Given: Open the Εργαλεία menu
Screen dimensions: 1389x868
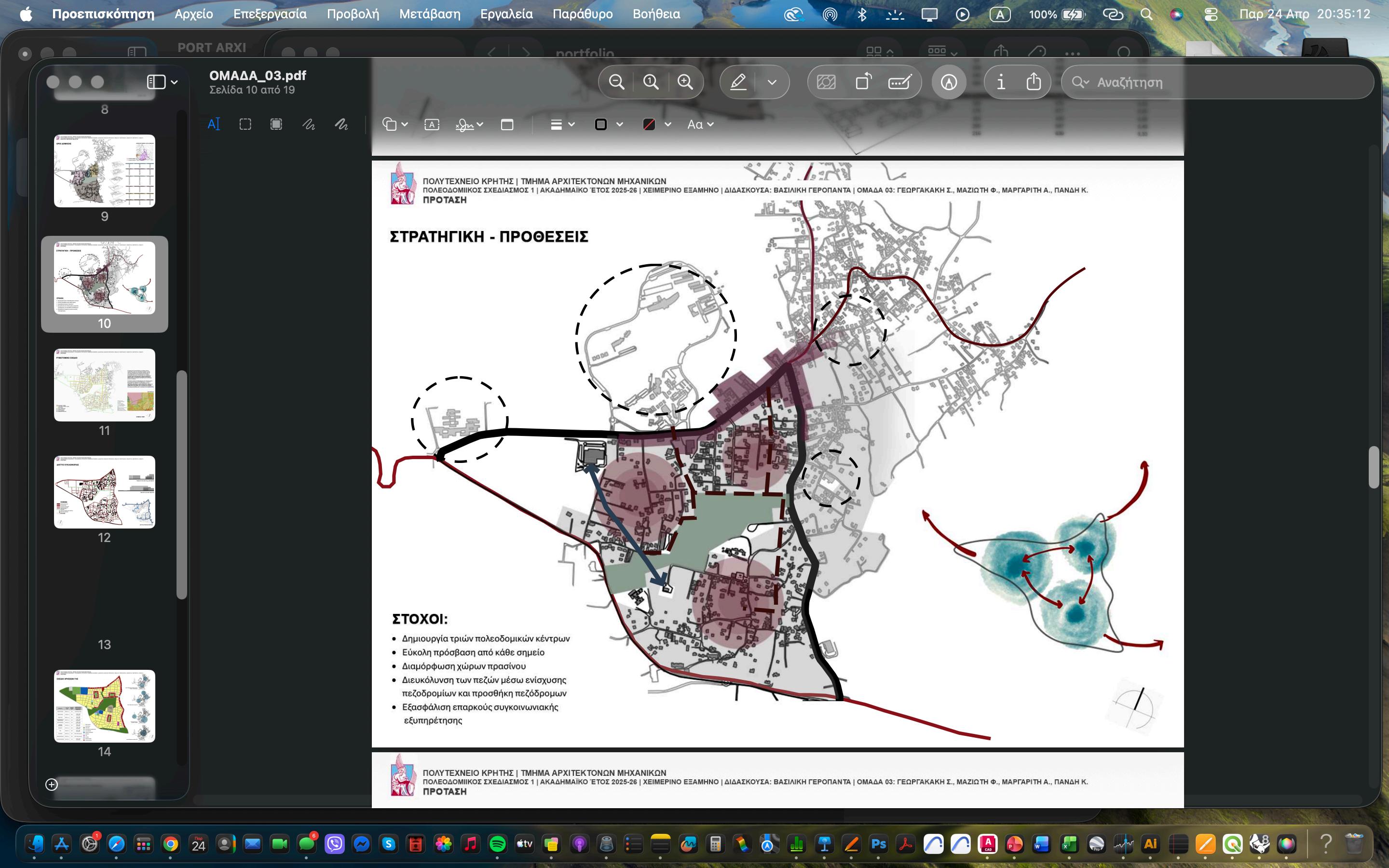Looking at the screenshot, I should [x=505, y=14].
